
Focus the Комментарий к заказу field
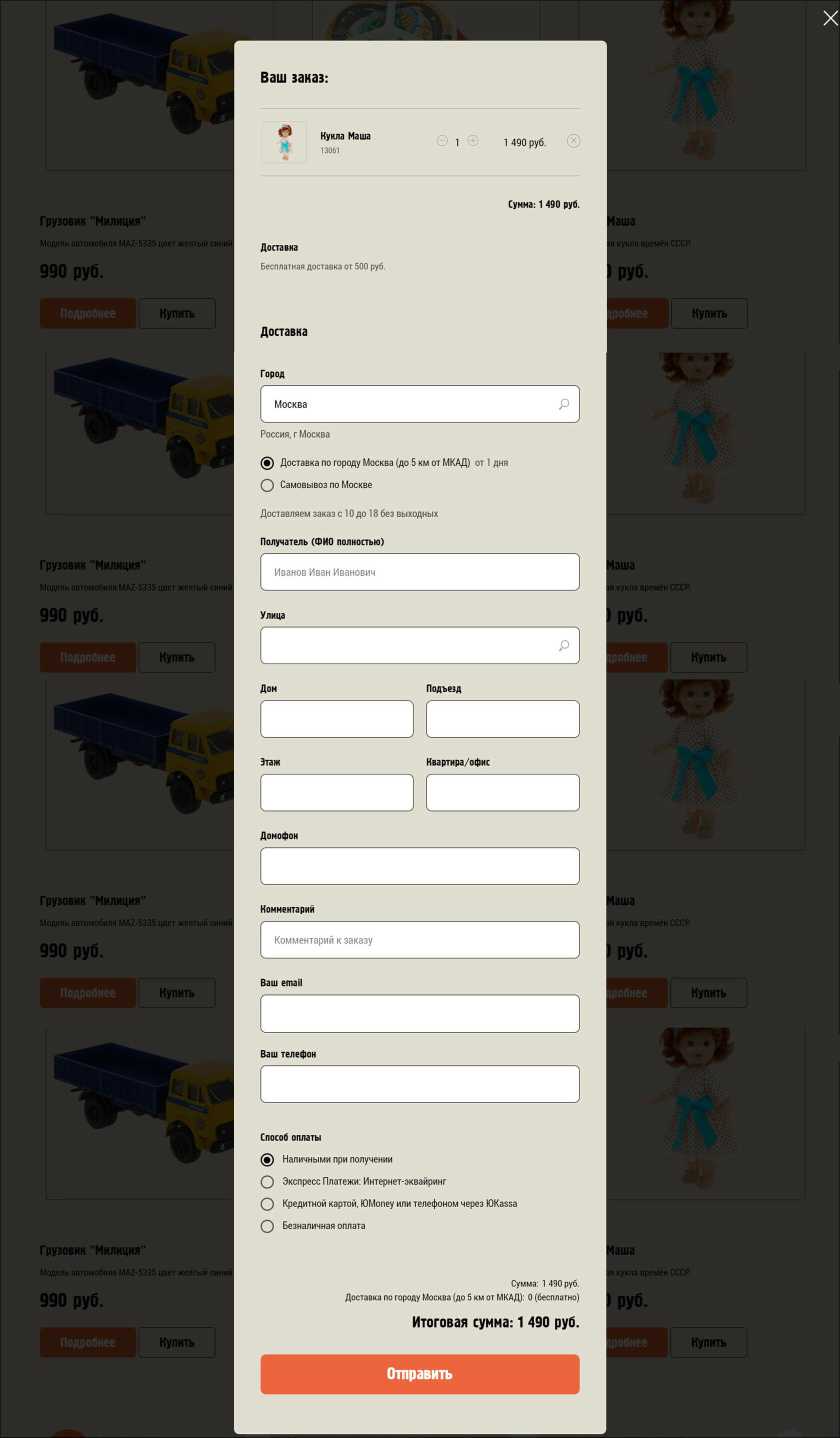[419, 940]
